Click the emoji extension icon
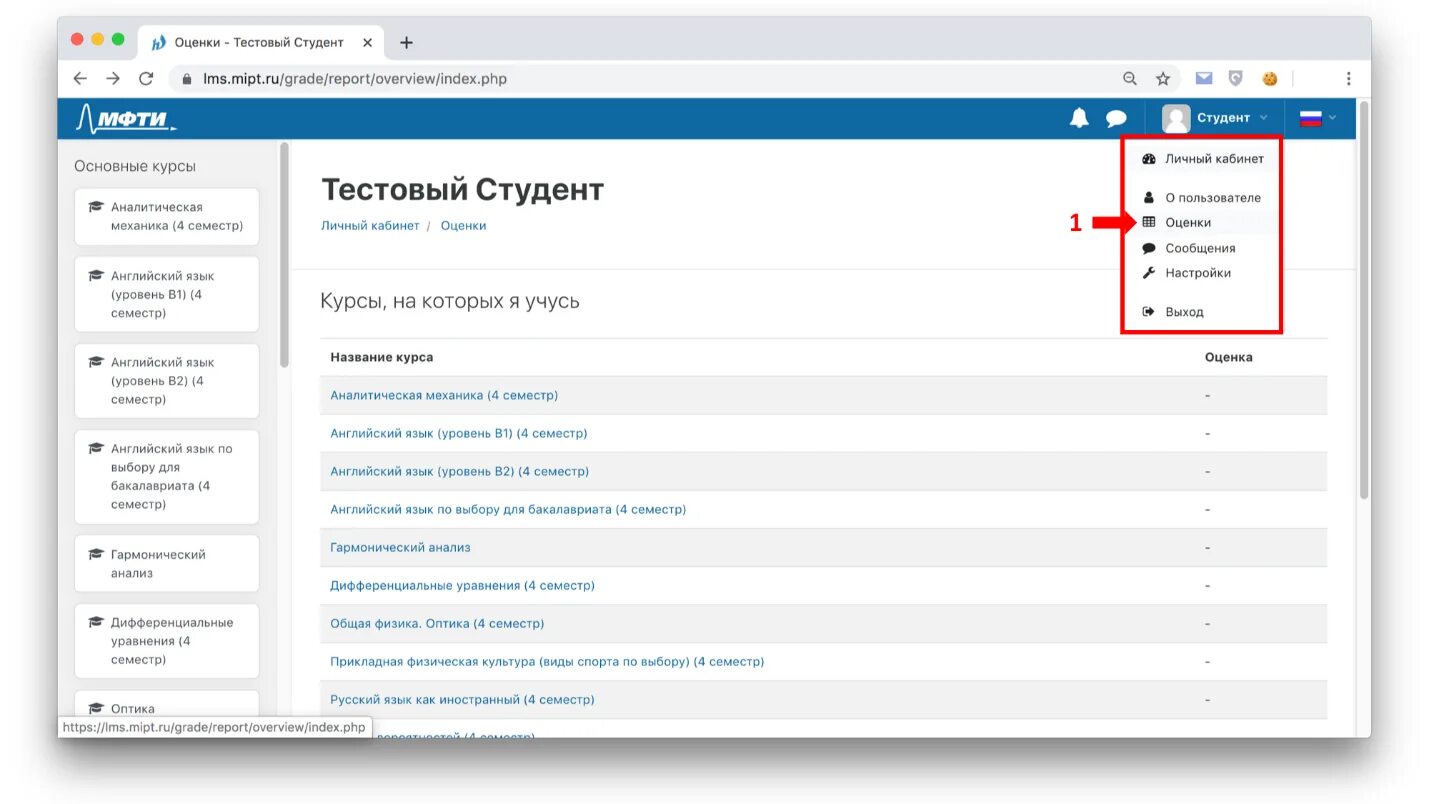This screenshot has width=1429, height=804. 1270,77
